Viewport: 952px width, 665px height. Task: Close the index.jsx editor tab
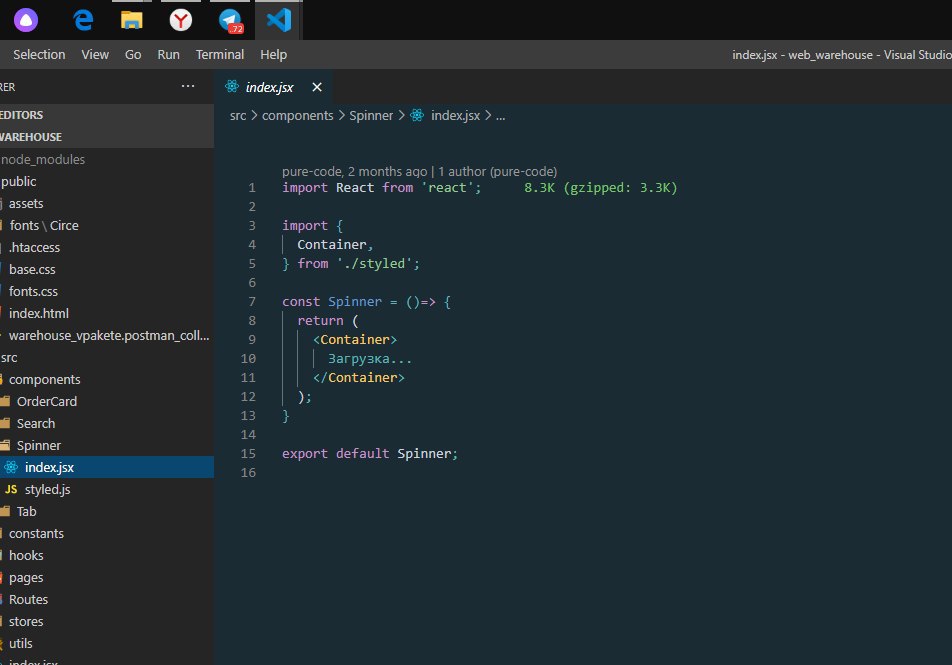click(317, 87)
